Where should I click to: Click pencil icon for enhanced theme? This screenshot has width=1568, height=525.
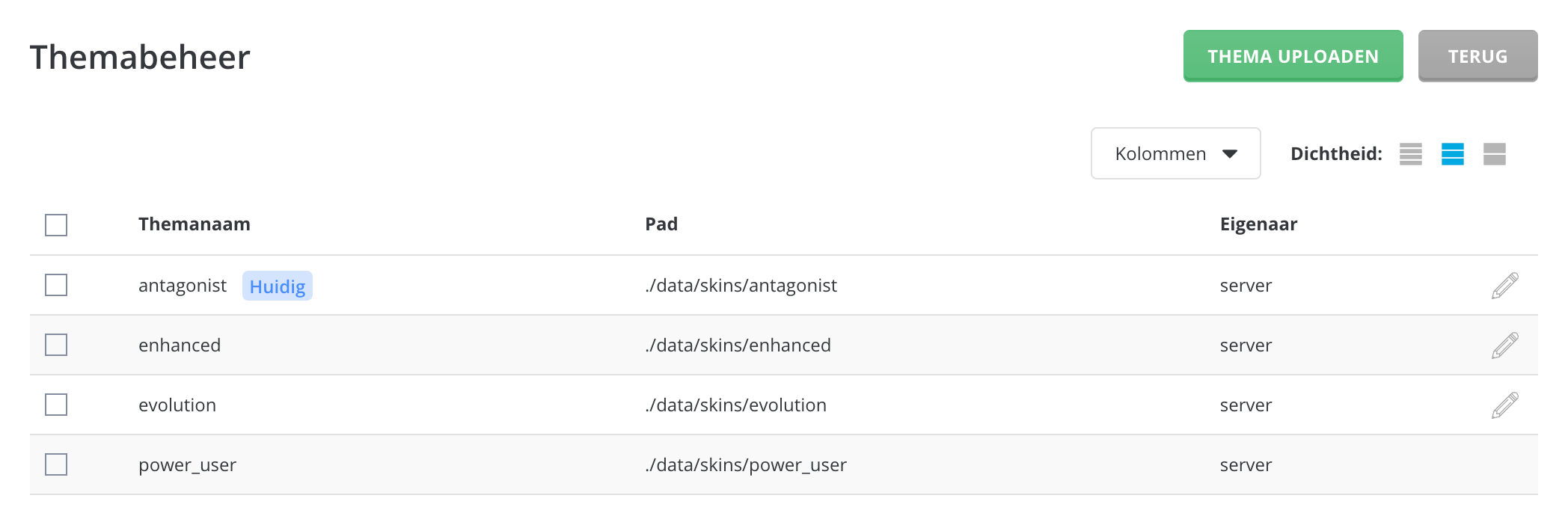click(1504, 346)
